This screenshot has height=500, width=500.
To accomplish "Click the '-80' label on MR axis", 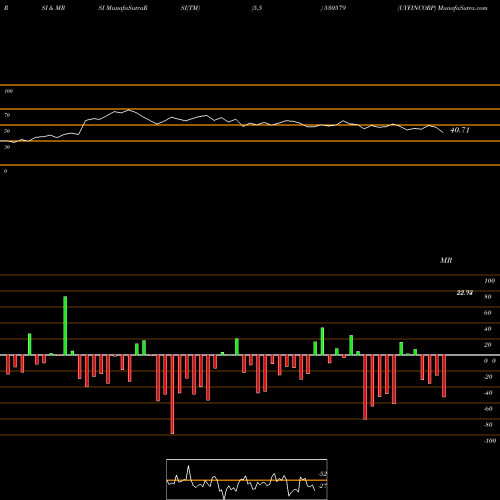I will point(488,425).
